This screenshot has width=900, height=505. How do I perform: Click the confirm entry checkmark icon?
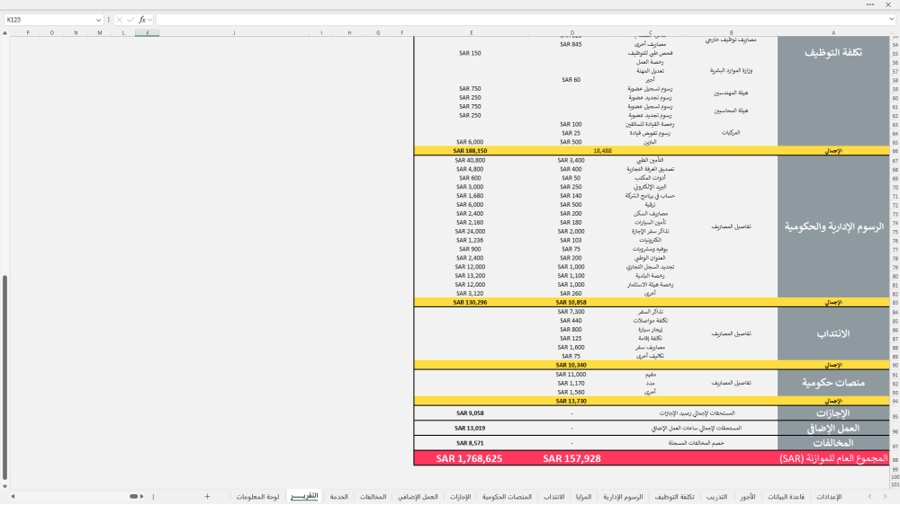click(130, 20)
